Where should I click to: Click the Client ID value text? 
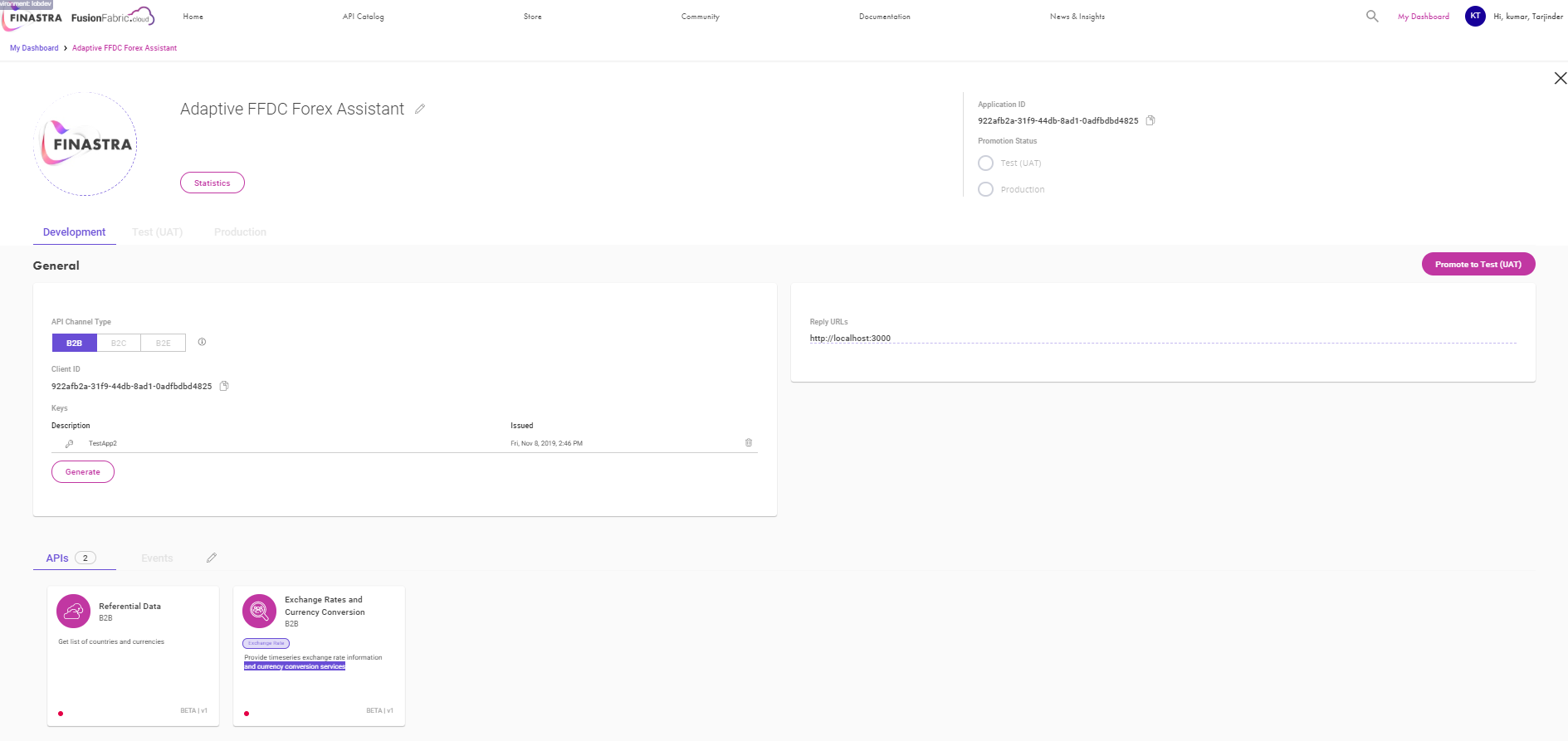click(131, 386)
